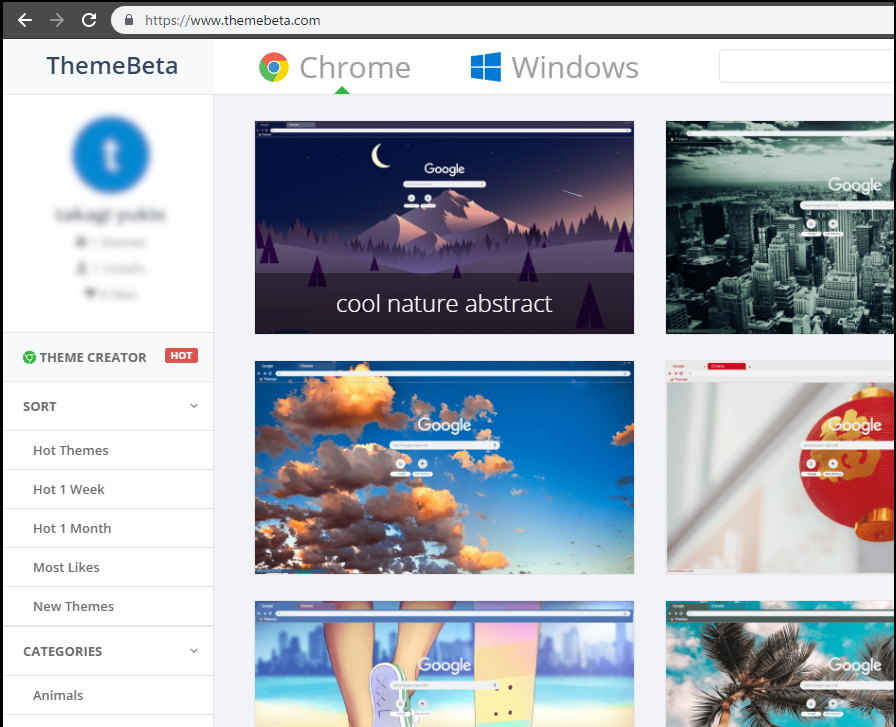Collapse the CATEGORIES section chevron
The height and width of the screenshot is (727, 896).
[x=194, y=651]
